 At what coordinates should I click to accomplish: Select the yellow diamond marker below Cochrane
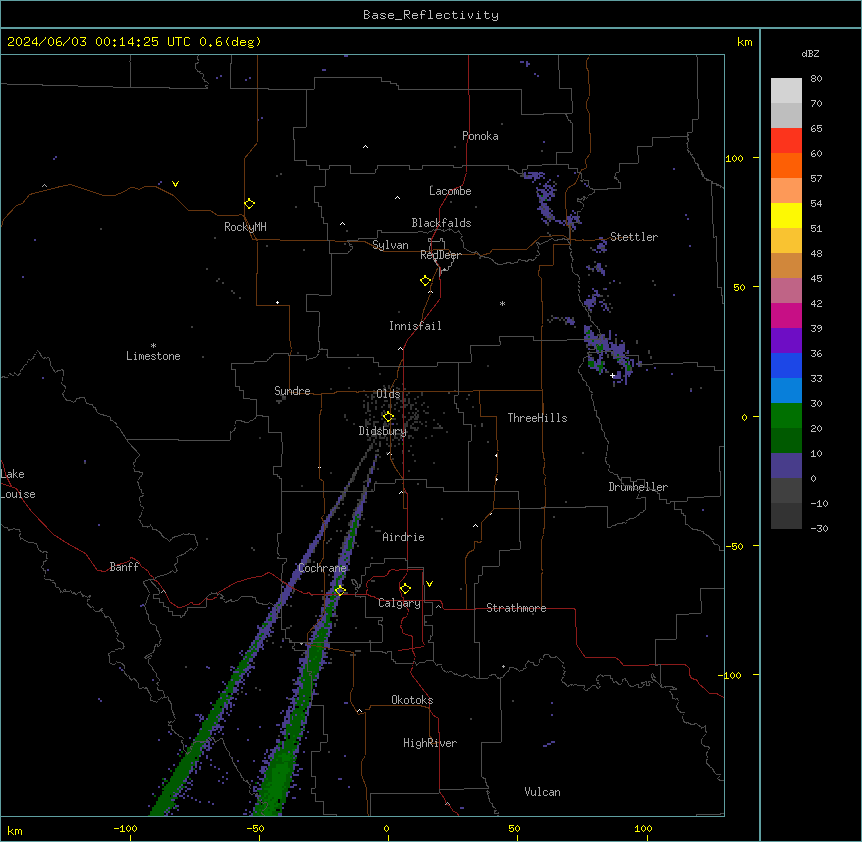pyautogui.click(x=340, y=590)
